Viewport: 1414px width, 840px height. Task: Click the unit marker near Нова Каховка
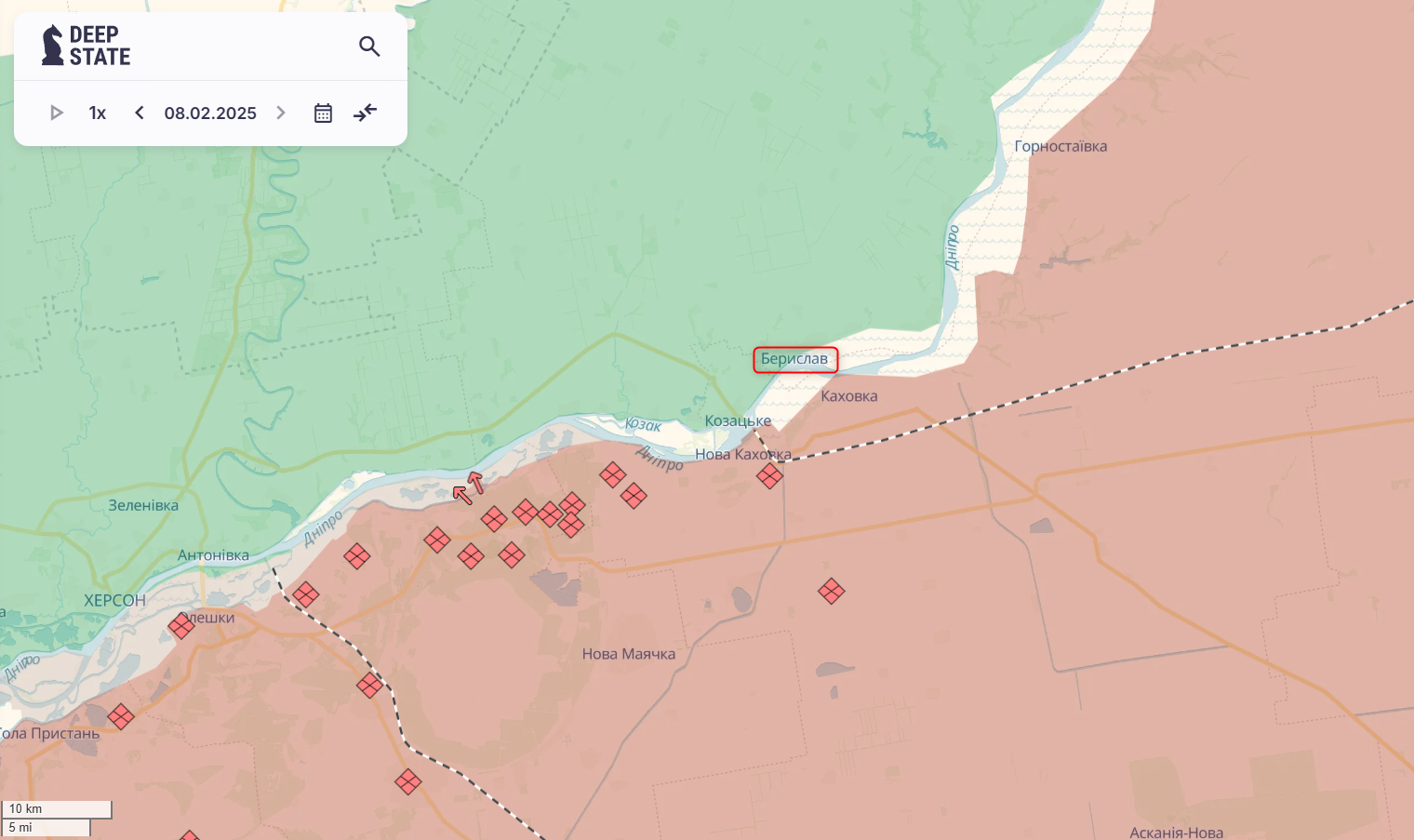769,476
